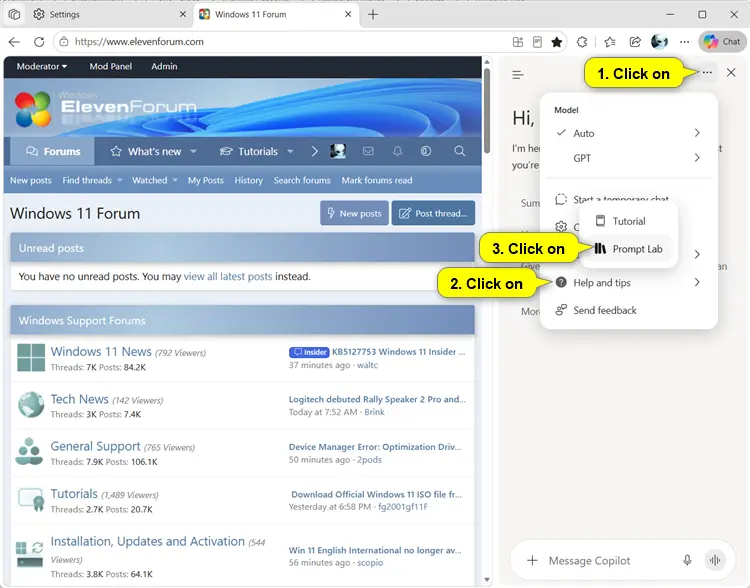The image size is (750, 588).
Task: Click Mark forums read
Action: coord(376,180)
